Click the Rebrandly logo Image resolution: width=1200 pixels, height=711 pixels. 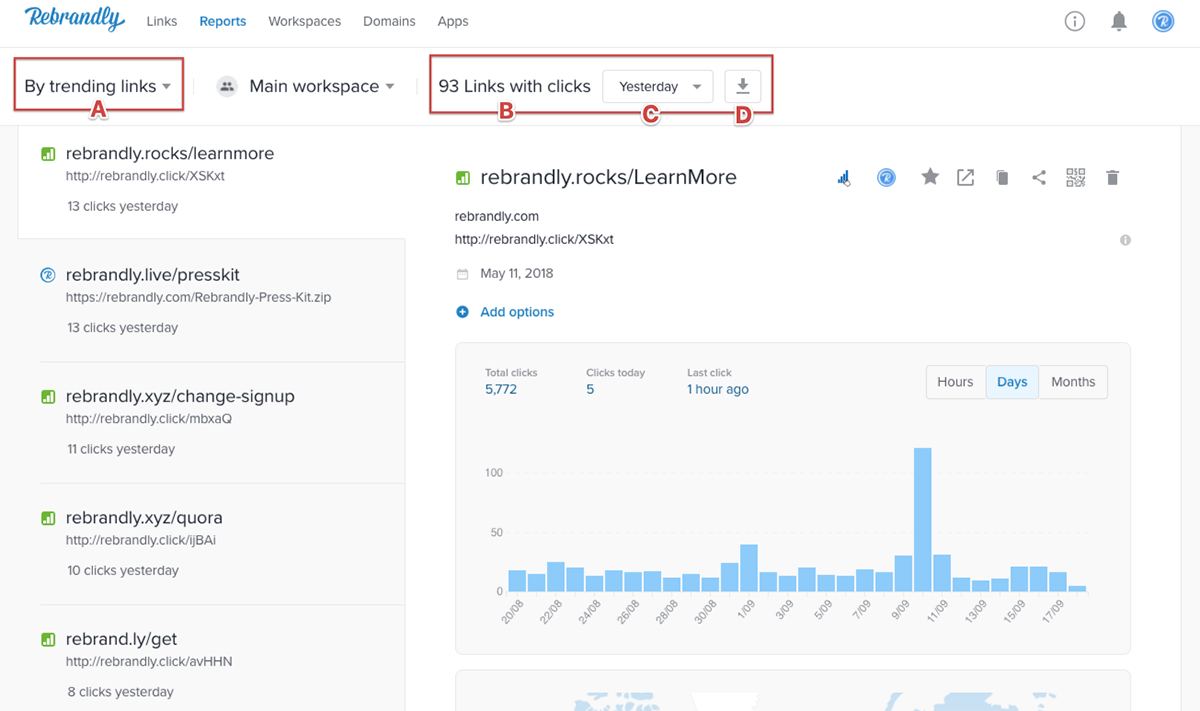pyautogui.click(x=75, y=19)
